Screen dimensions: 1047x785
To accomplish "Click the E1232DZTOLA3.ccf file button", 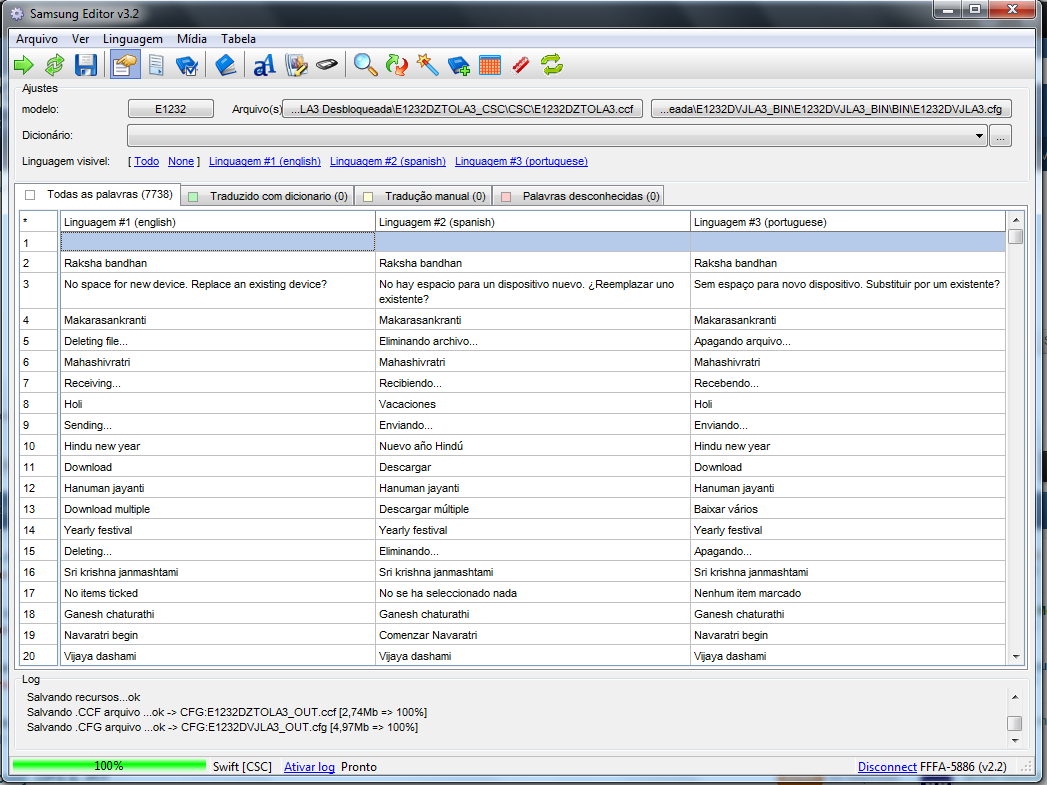I will point(462,109).
